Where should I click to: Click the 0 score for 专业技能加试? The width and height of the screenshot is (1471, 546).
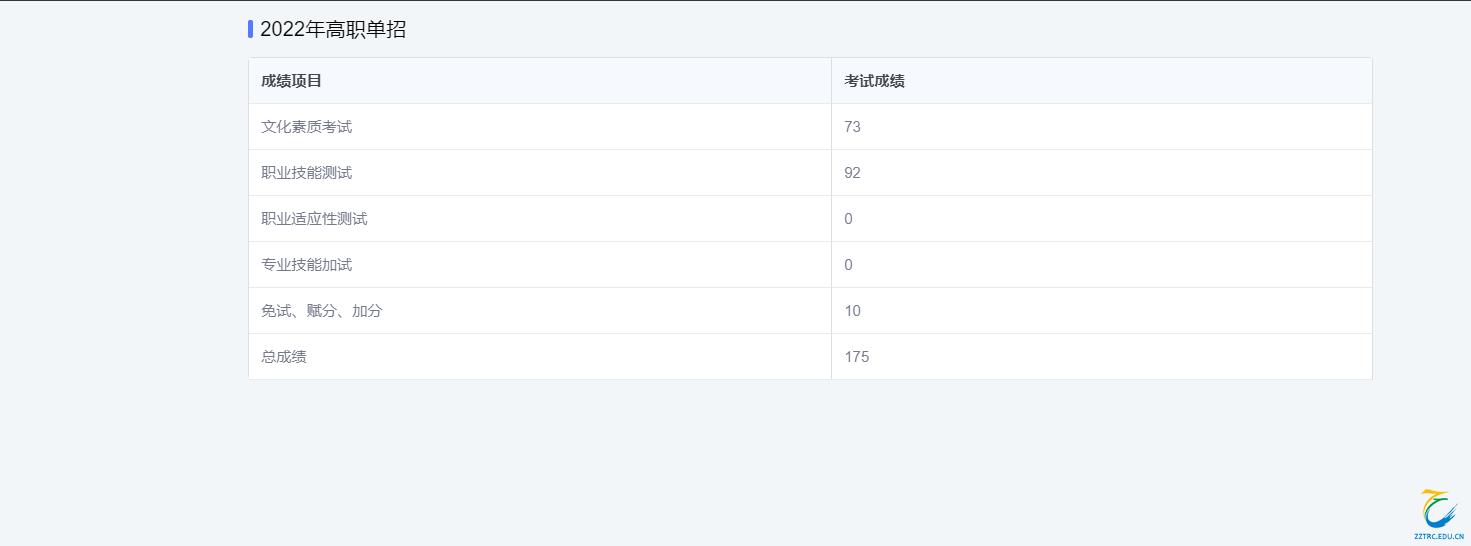tap(848, 265)
